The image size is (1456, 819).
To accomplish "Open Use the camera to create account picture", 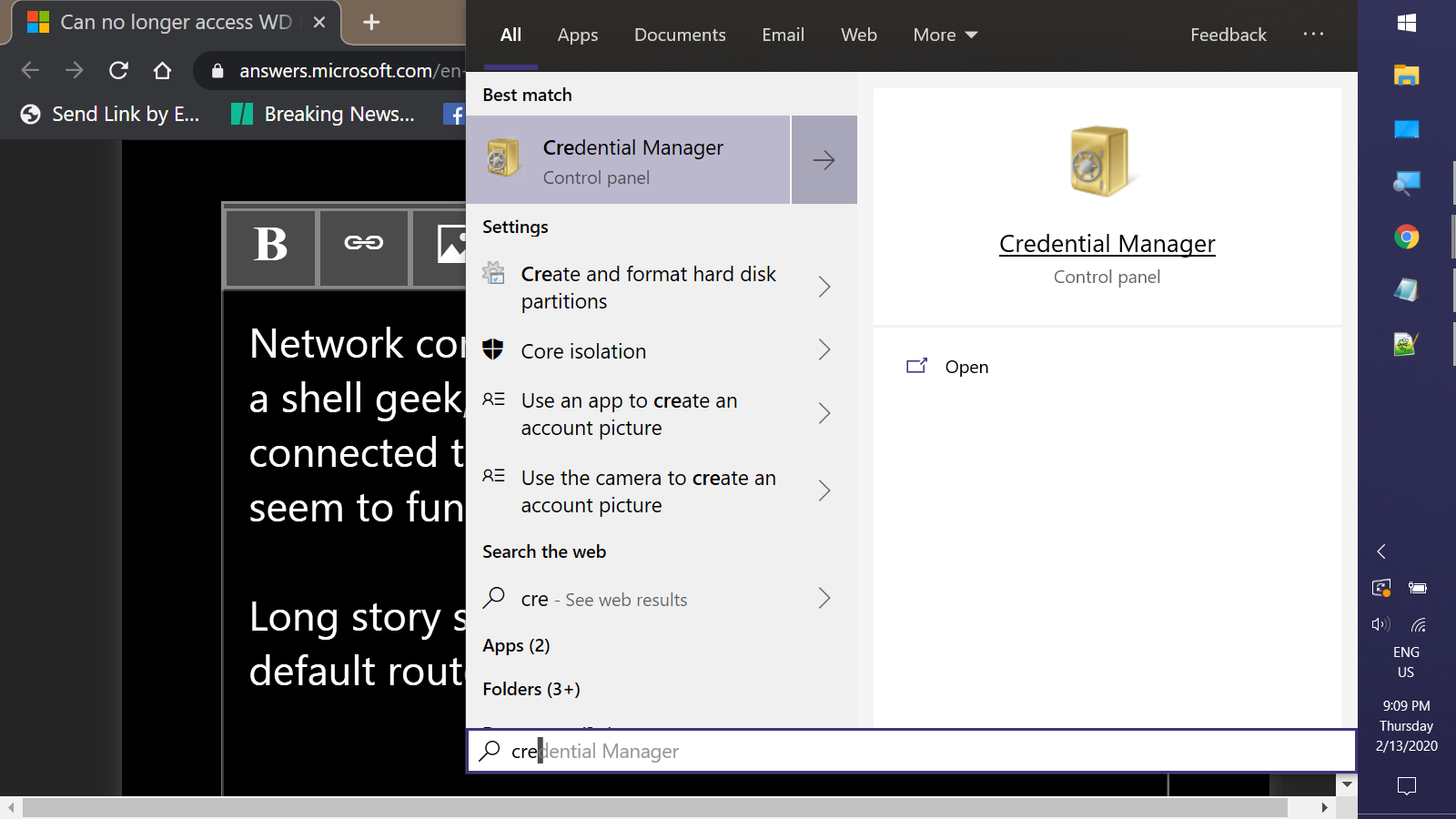I will pyautogui.click(x=648, y=491).
